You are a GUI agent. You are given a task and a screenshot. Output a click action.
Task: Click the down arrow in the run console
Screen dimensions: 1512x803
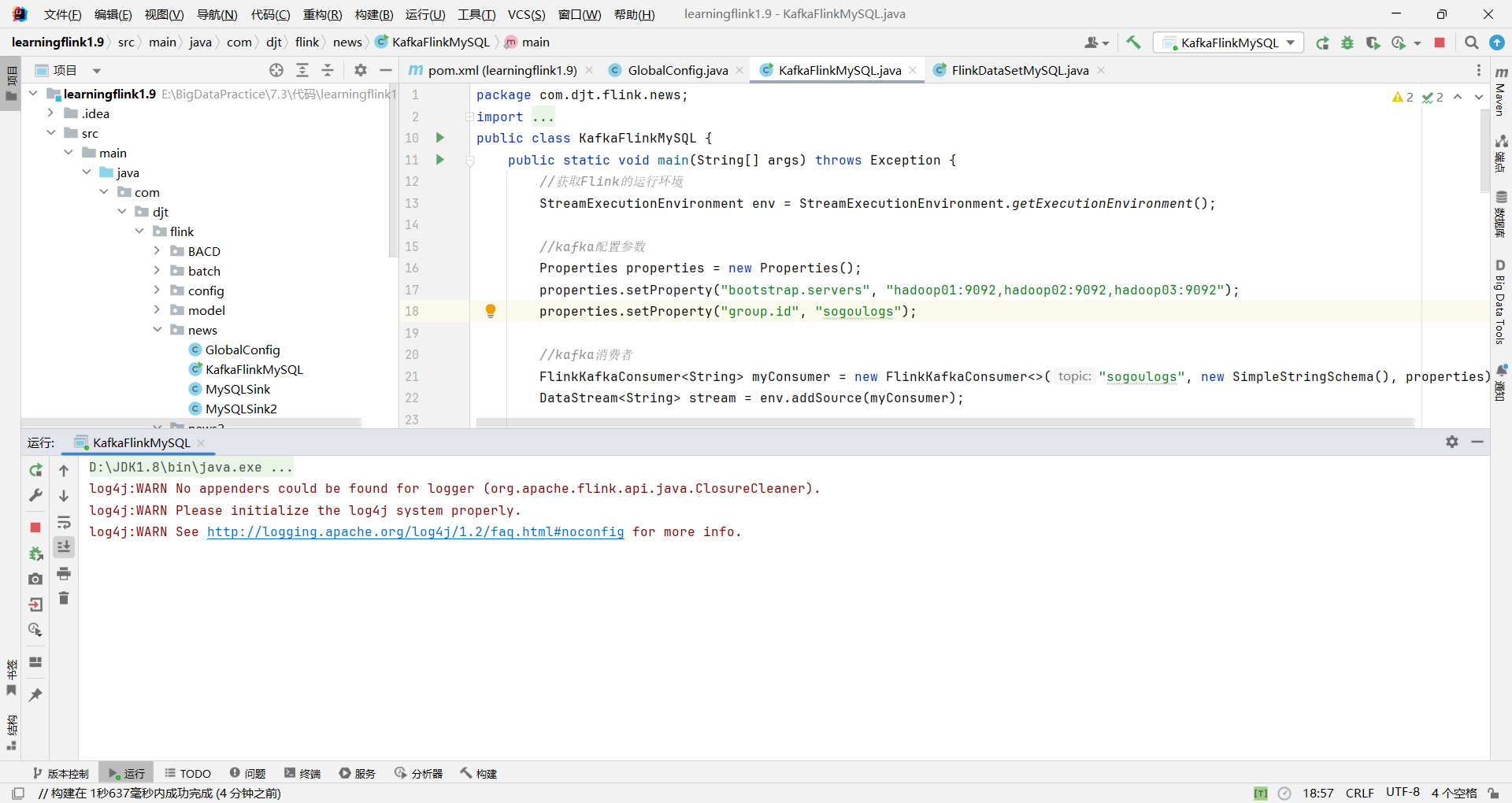coord(64,496)
